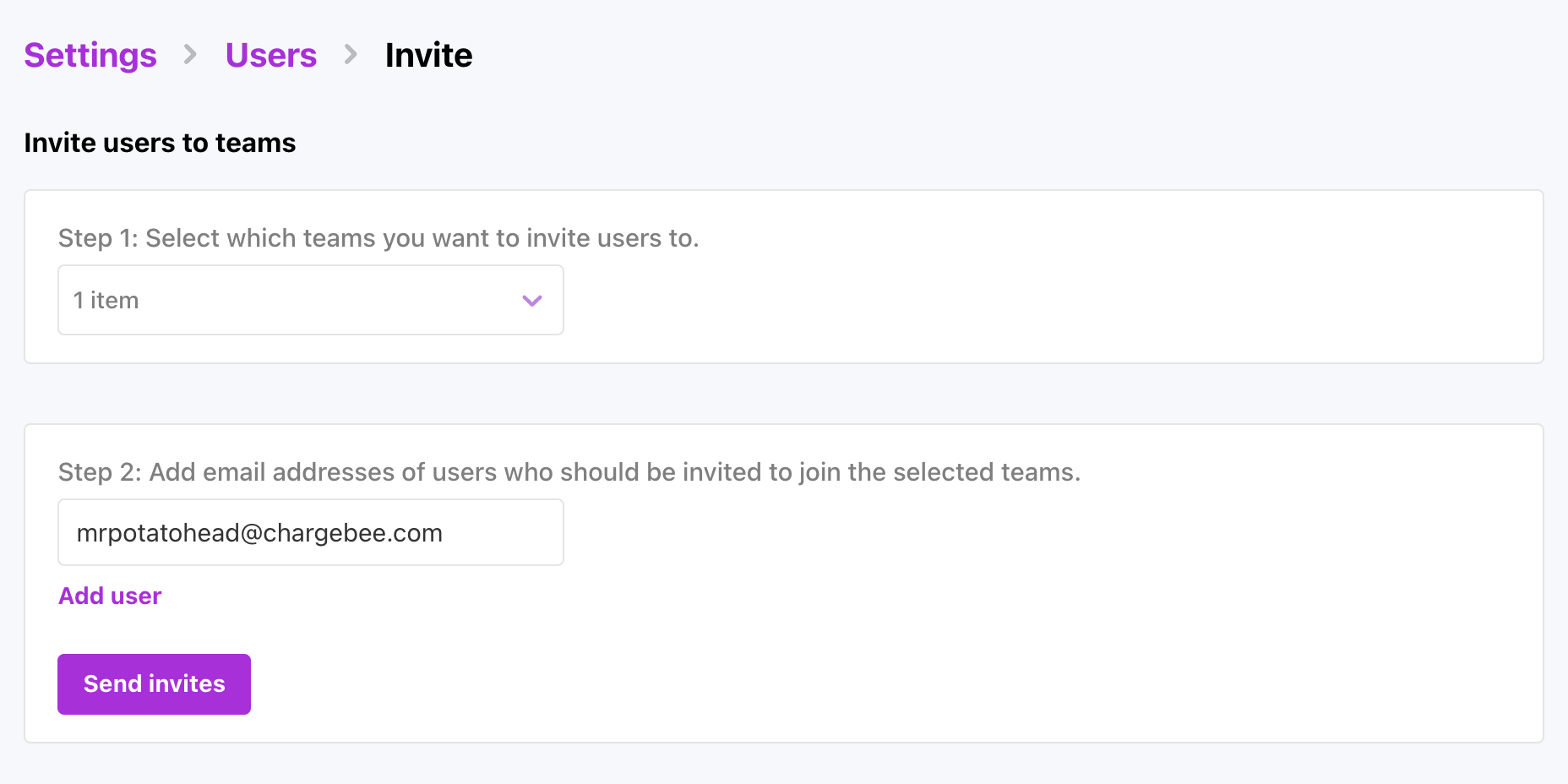
Task: Open the Settings breadcrumb link
Action: pyautogui.click(x=90, y=56)
